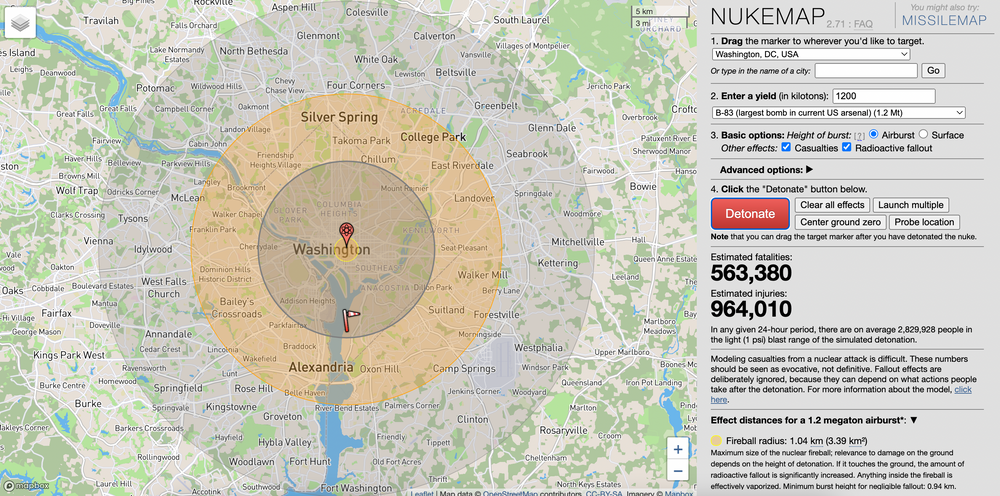Click the Washington label on the map
The height and width of the screenshot is (496, 1000).
point(332,249)
